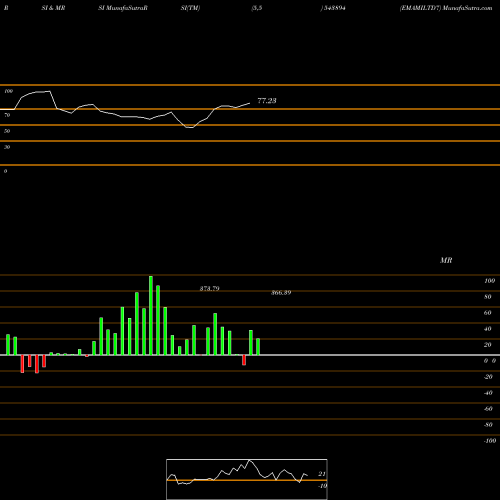Screen dimensions: 500x500
Task: Click the 866.39 value on the MR chart
Action: [x=281, y=293]
